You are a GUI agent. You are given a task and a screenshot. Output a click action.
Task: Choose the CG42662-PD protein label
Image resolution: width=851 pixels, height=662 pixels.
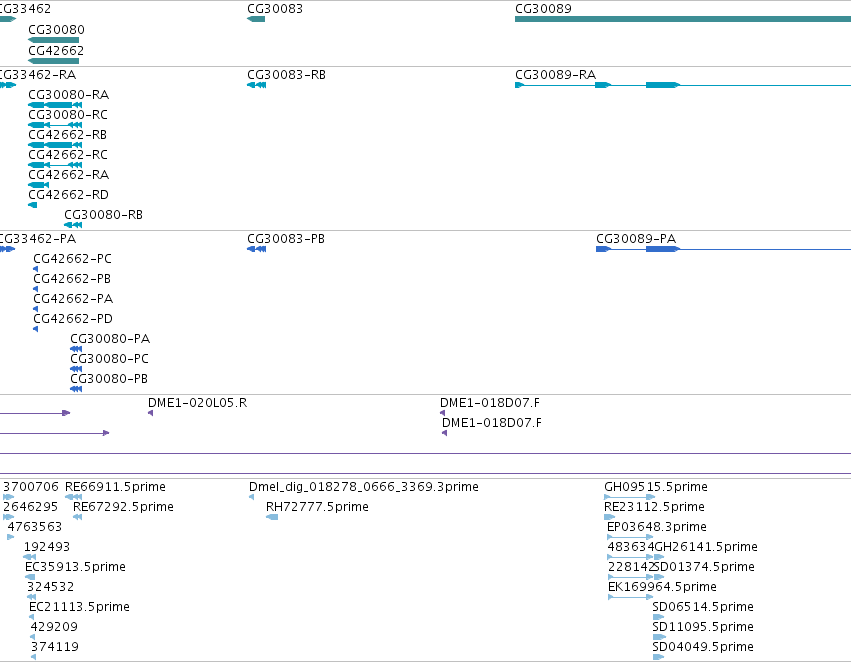73,319
